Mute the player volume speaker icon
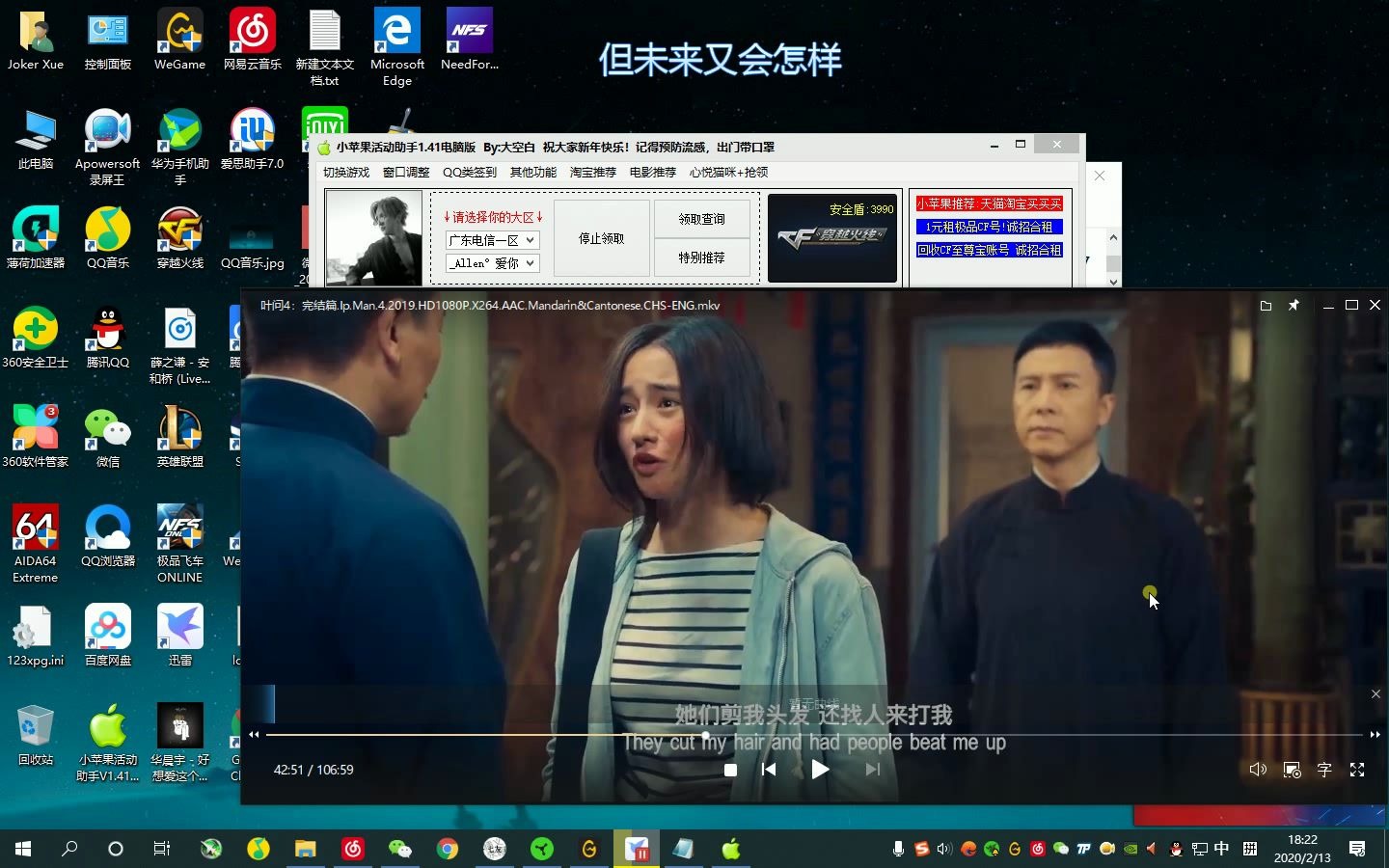This screenshot has width=1389, height=868. [1258, 770]
